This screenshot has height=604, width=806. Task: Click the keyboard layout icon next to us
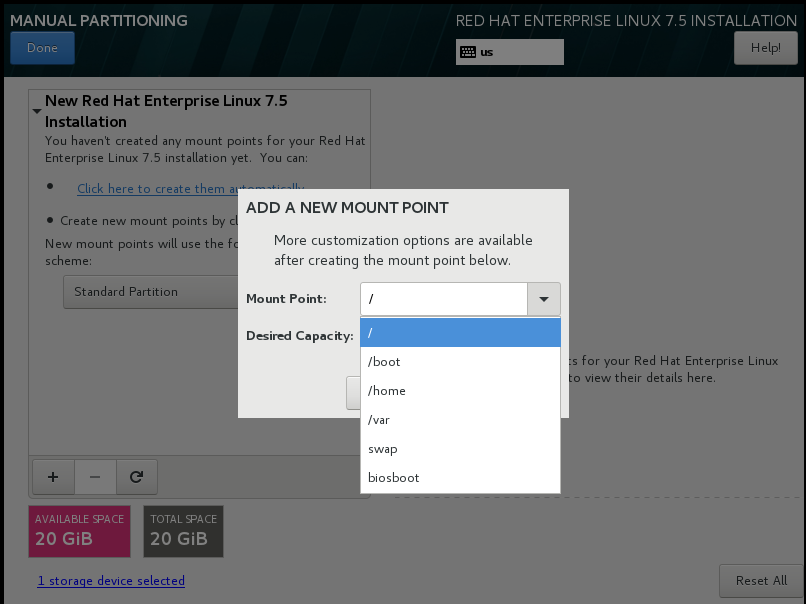click(468, 52)
